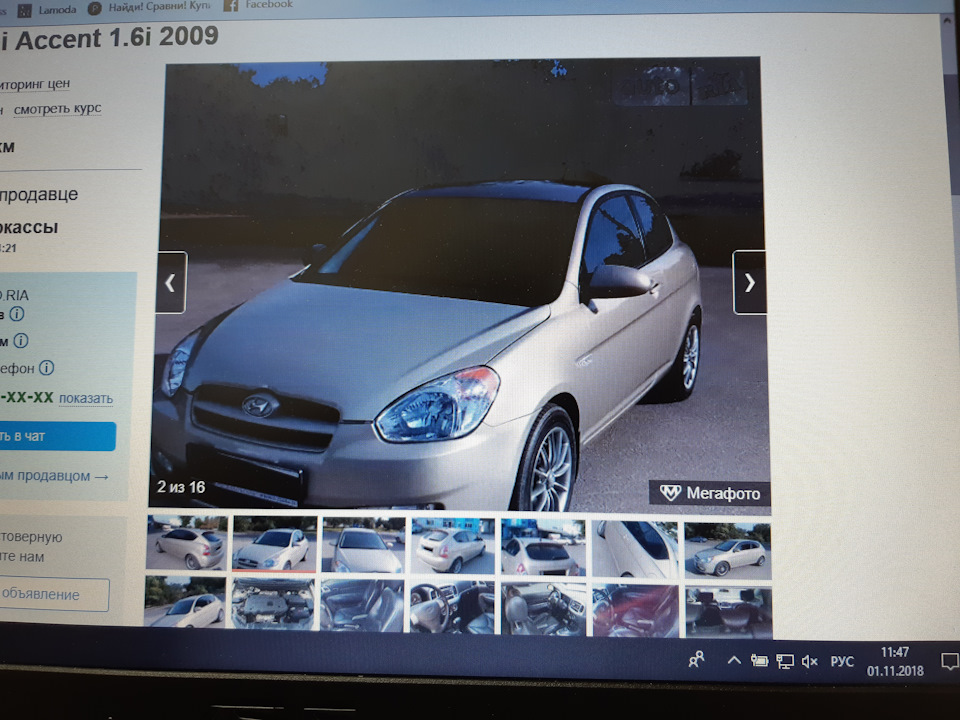Open the смотреть курс link

coord(58,109)
